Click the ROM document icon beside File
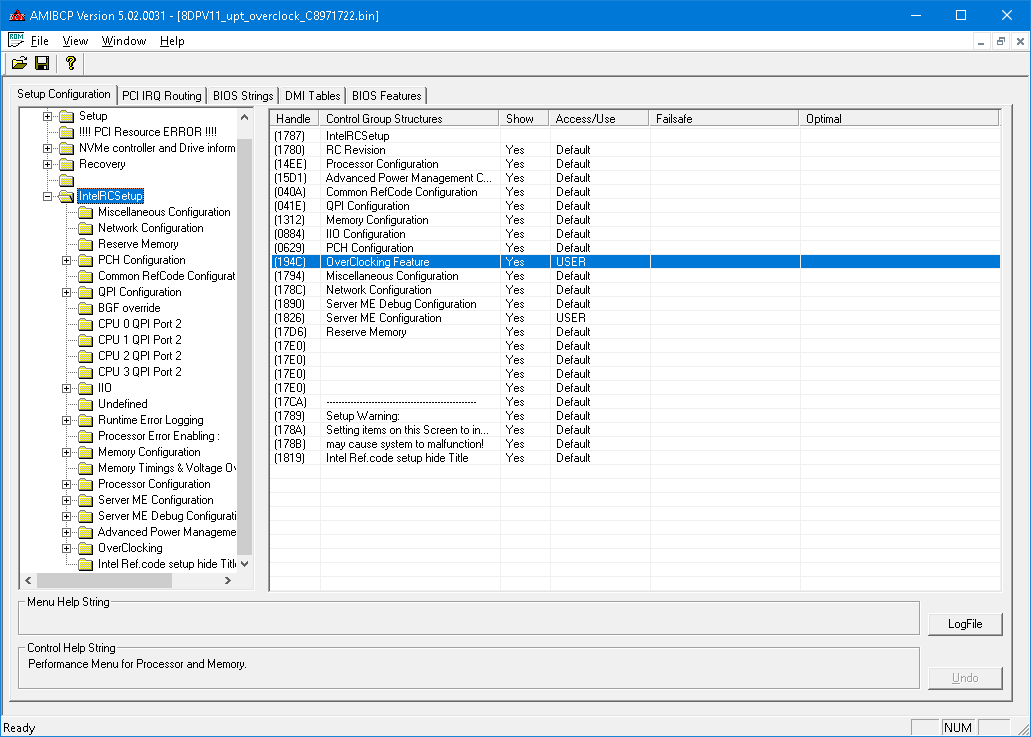 pos(16,40)
